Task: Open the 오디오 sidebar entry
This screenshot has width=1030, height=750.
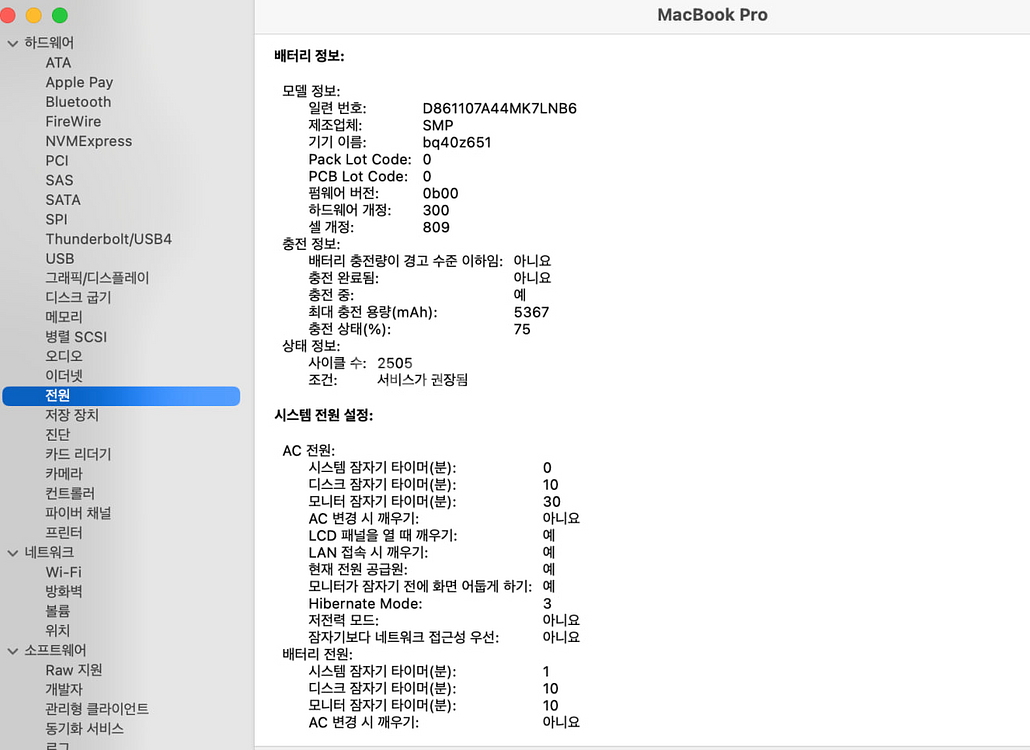Action: (64, 357)
